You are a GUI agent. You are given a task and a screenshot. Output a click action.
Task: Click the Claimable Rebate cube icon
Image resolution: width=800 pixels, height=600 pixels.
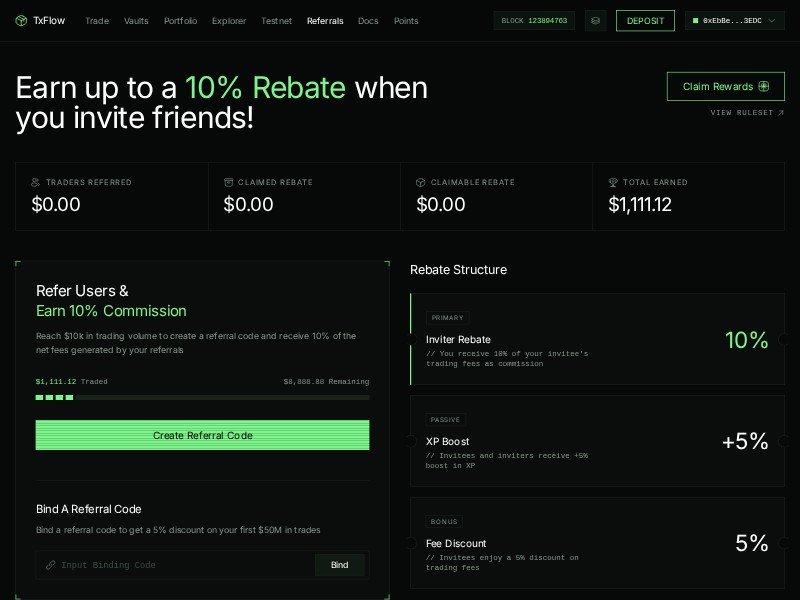pos(421,183)
